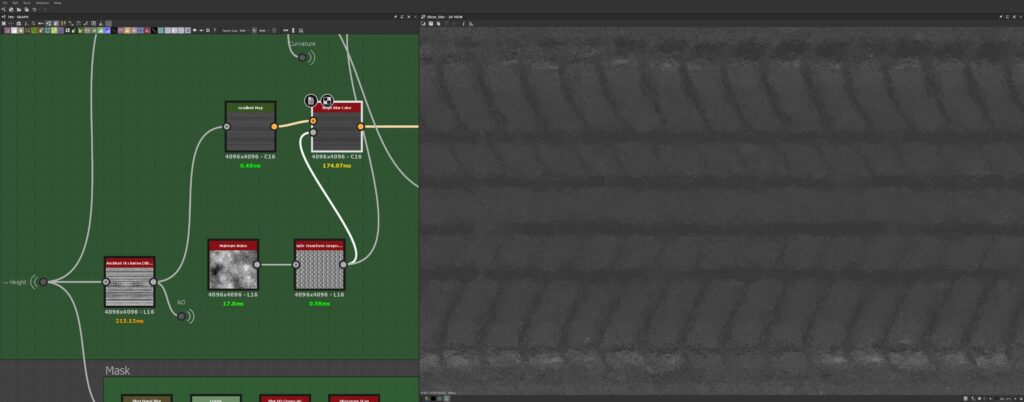Image resolution: width=1024 pixels, height=402 pixels.
Task: Open the File menu
Action: tap(5, 3)
